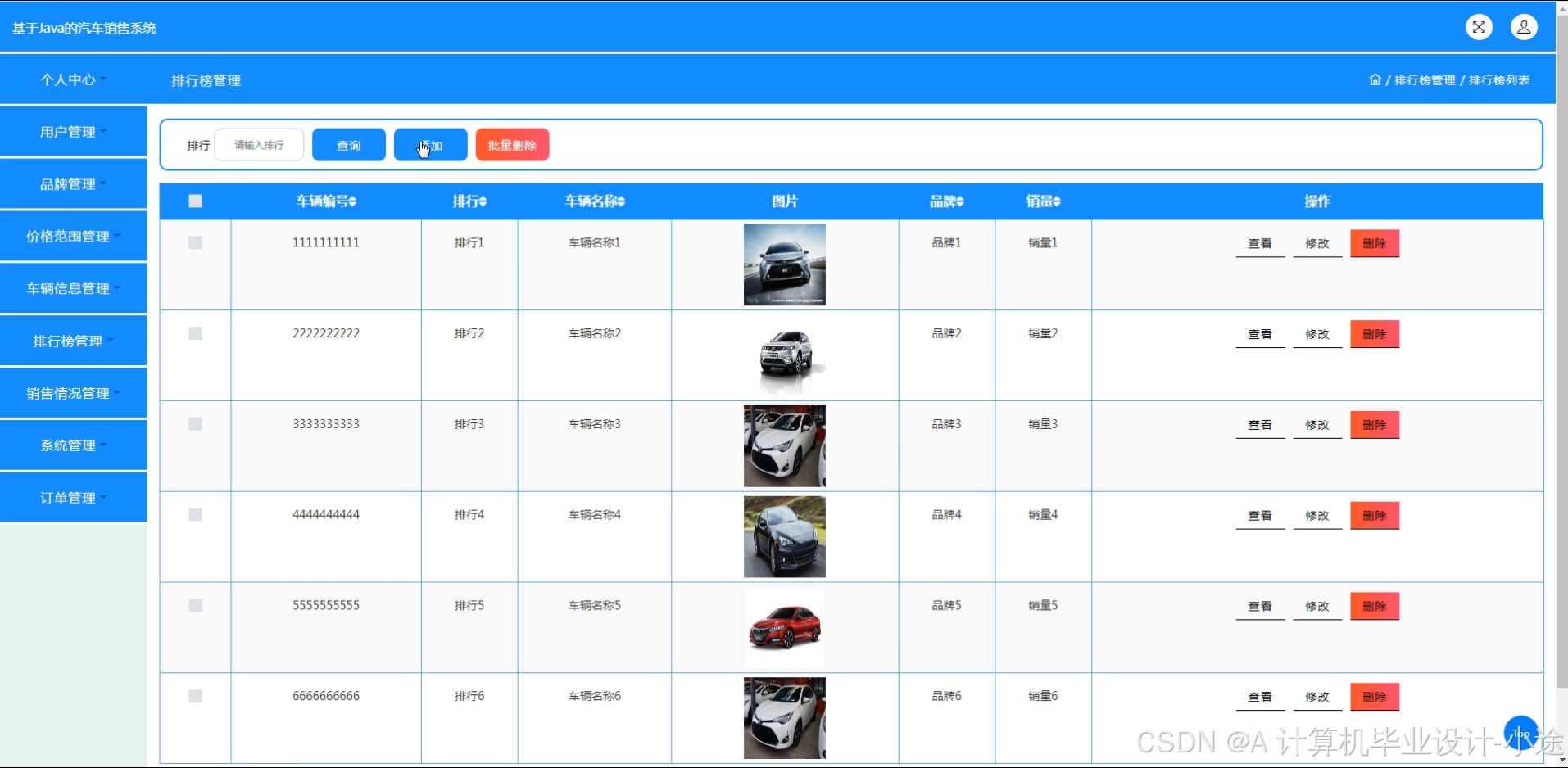Viewport: 1568px width, 768px height.
Task: Click the fullscreen toggle icon in header
Action: 1479,27
